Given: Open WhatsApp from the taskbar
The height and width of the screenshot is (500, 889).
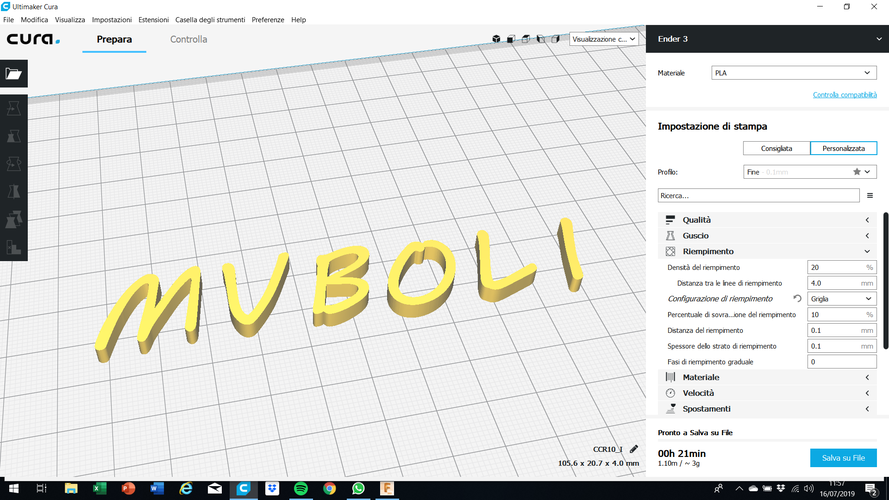Looking at the screenshot, I should (x=358, y=488).
